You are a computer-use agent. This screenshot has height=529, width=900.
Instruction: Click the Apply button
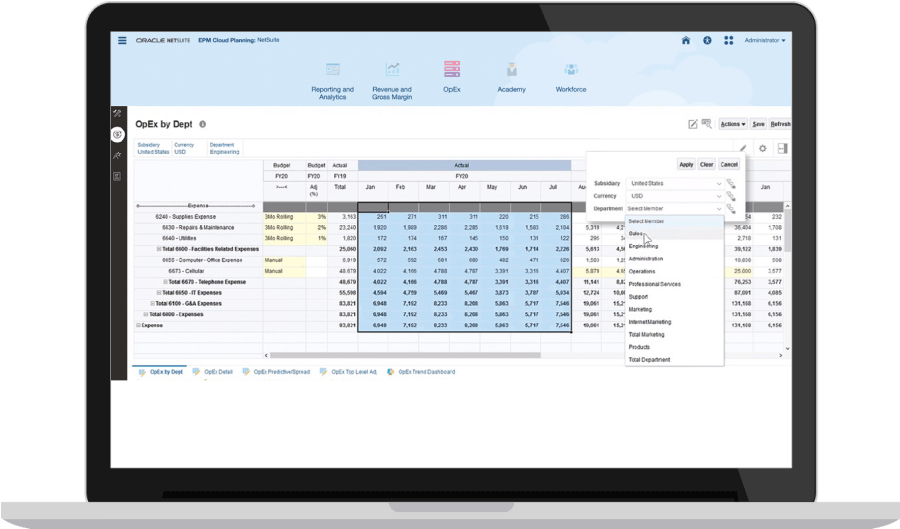click(x=686, y=164)
